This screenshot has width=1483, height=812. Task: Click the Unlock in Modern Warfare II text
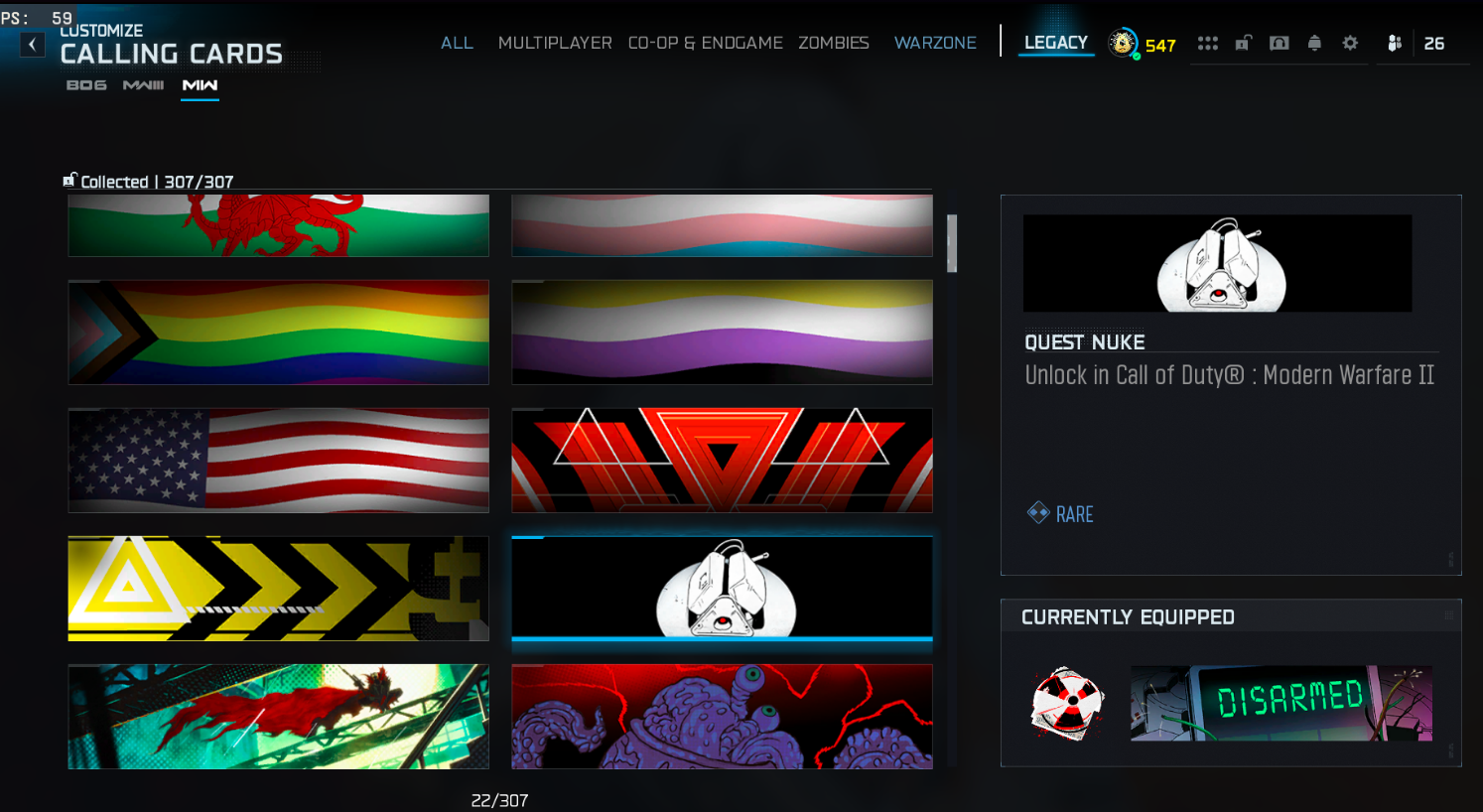pyautogui.click(x=1229, y=375)
